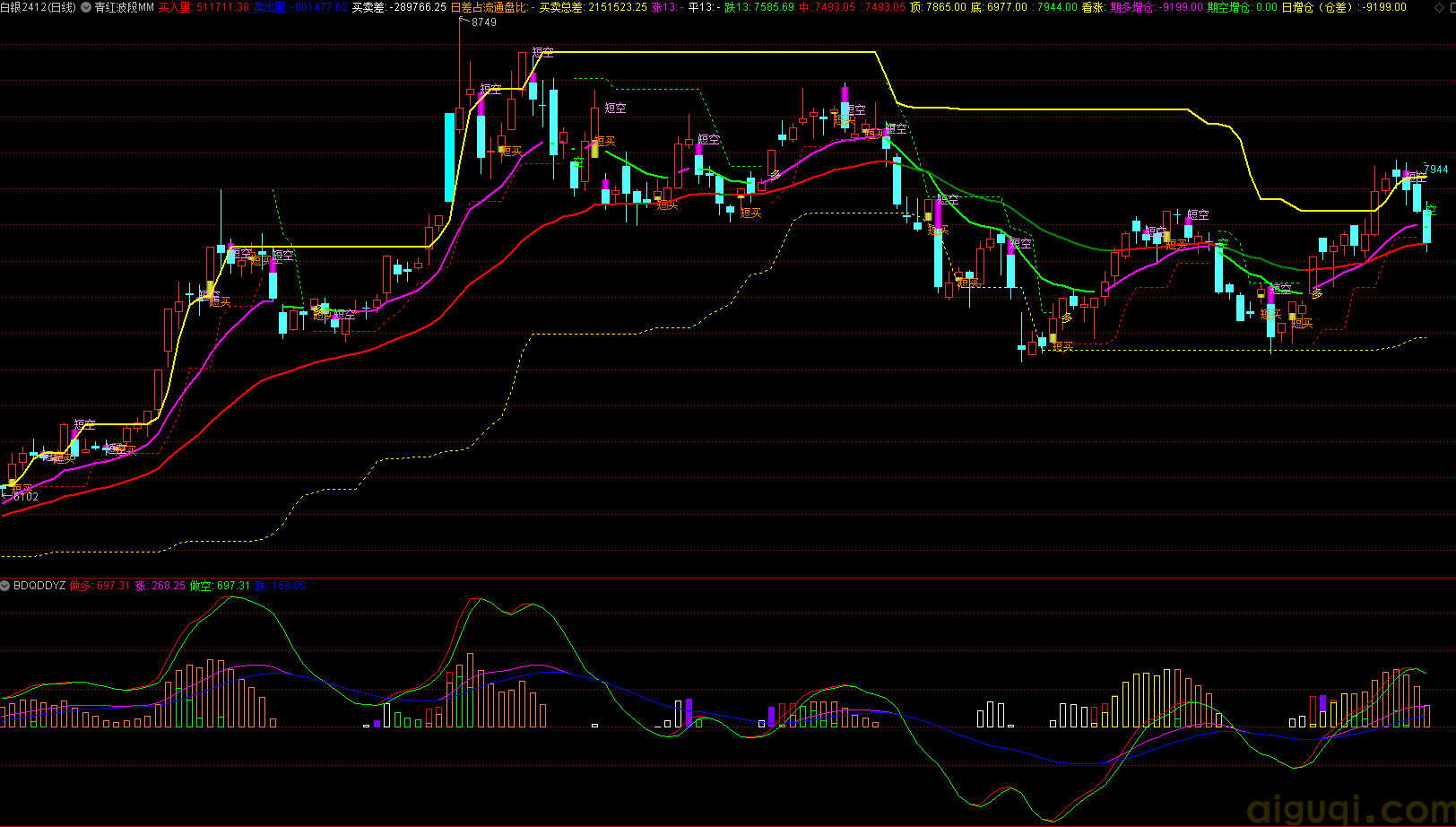Image resolution: width=1456 pixels, height=827 pixels.
Task: Expand the BDQDDYZ indicator dropdown arrow
Action: [5, 586]
